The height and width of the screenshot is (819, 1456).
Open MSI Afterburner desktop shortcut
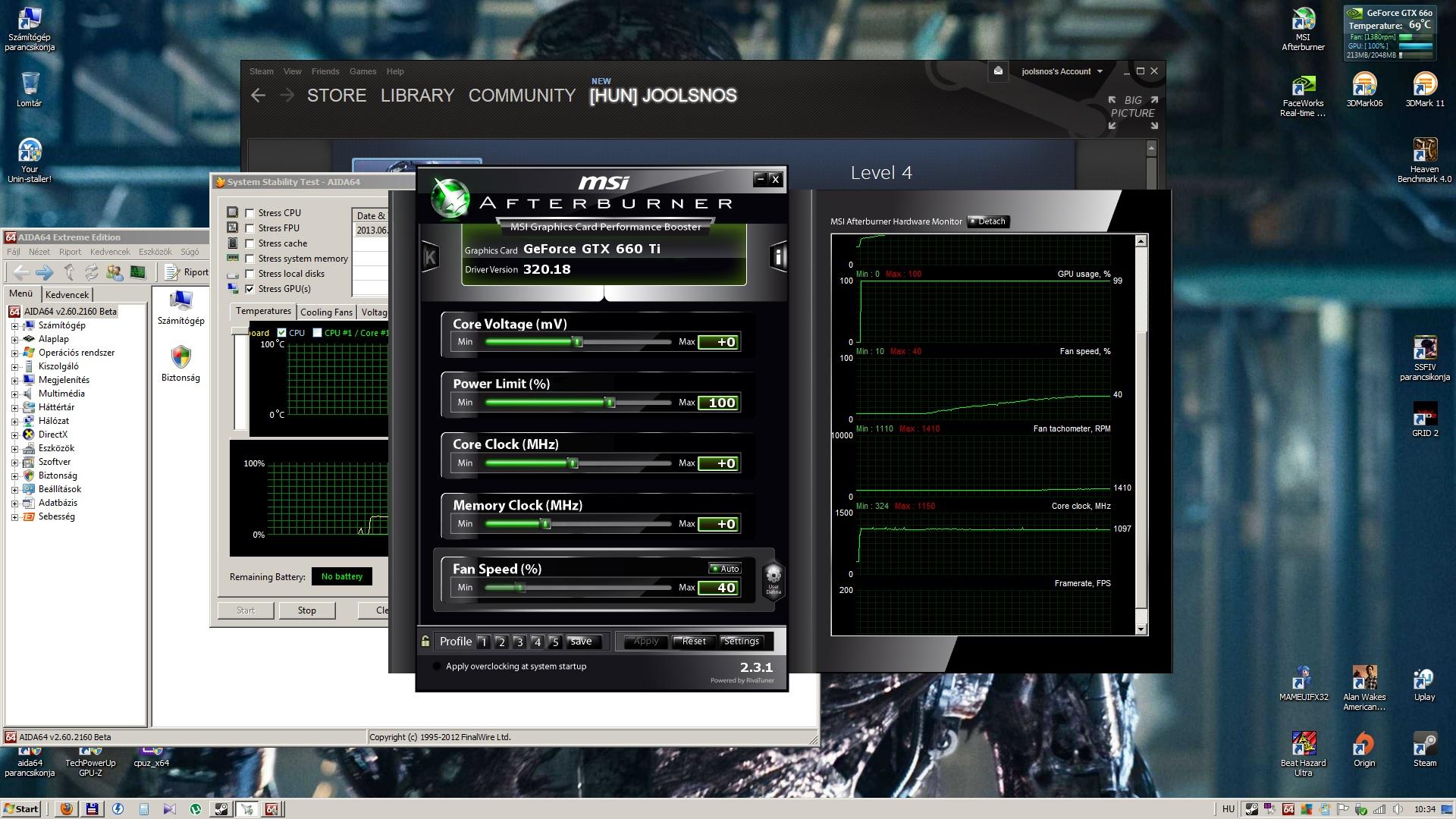click(x=1303, y=30)
